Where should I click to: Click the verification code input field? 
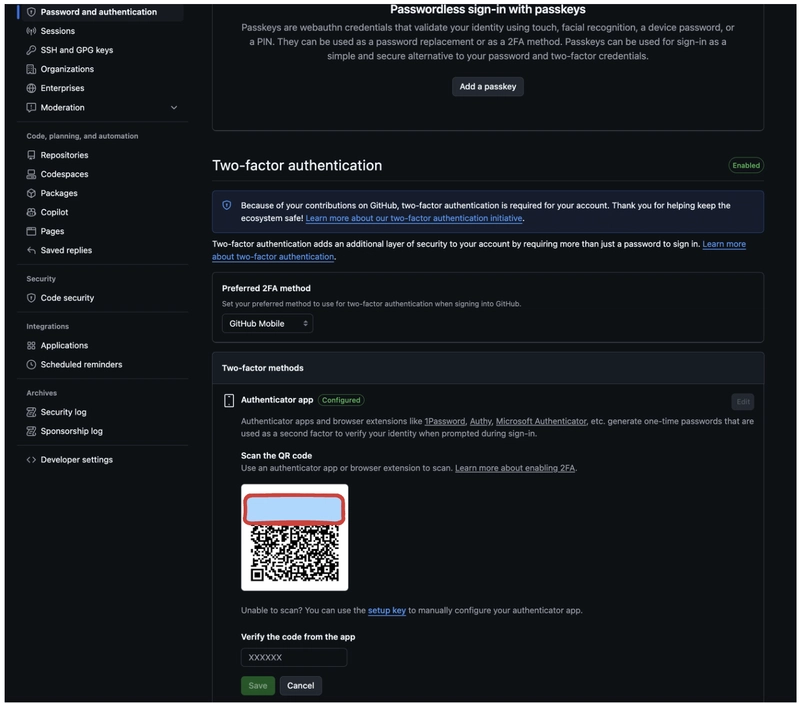coord(294,658)
